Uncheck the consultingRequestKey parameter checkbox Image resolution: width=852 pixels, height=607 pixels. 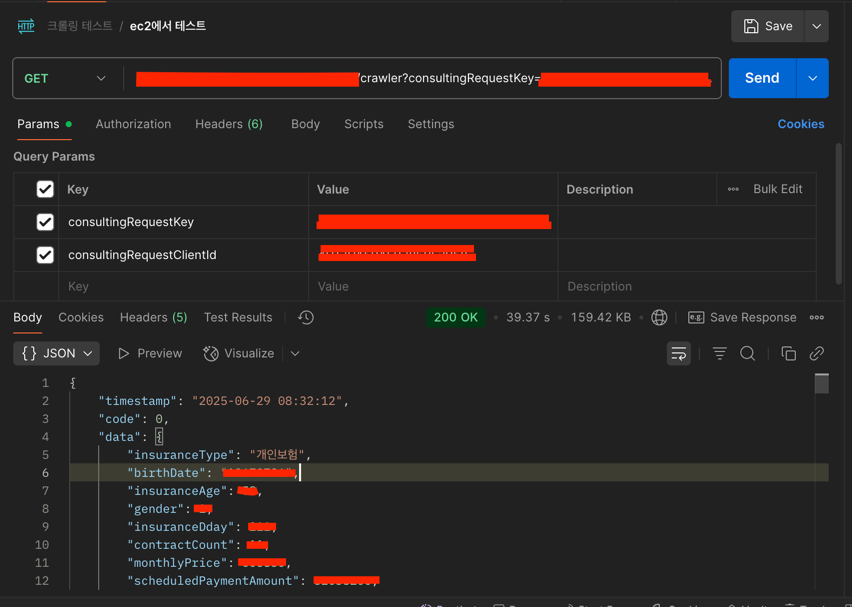coord(45,222)
